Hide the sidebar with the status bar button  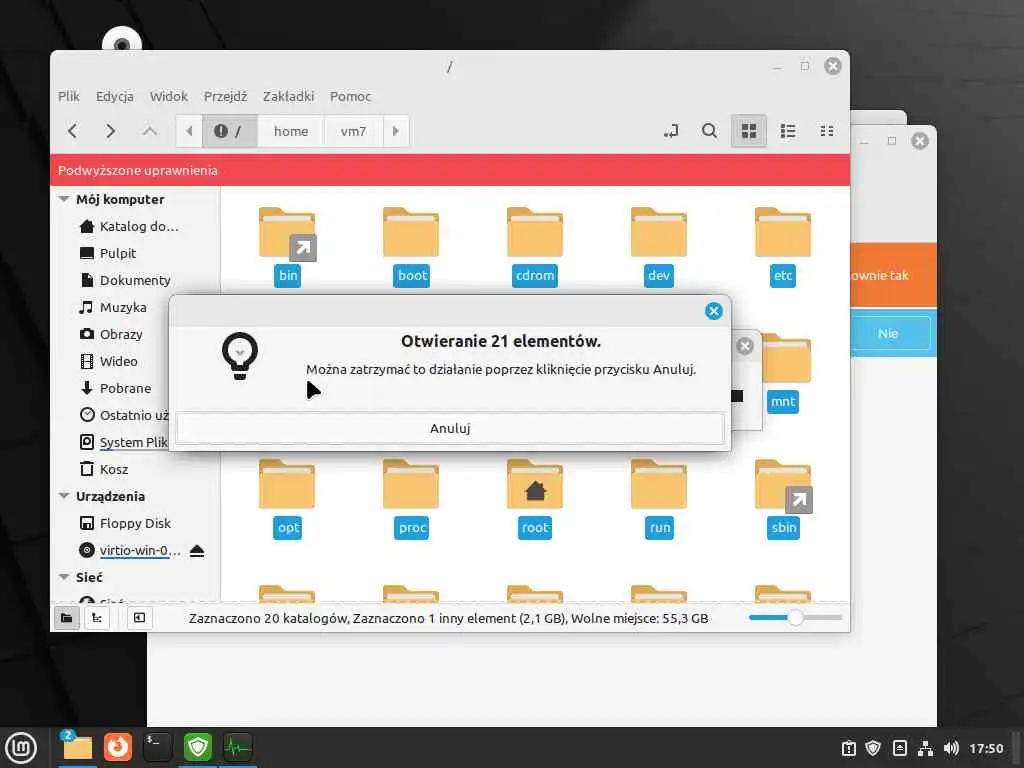click(x=139, y=618)
